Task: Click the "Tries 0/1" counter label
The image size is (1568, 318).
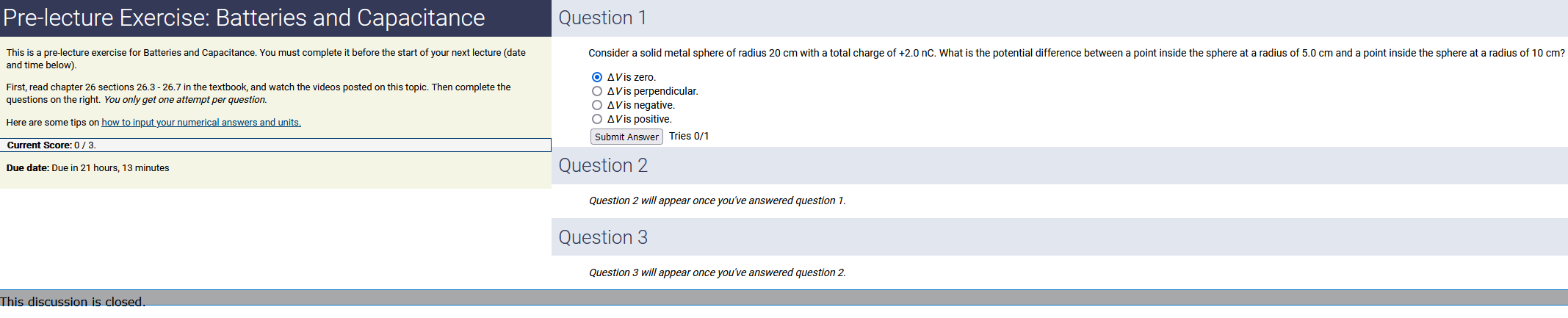Action: [689, 136]
